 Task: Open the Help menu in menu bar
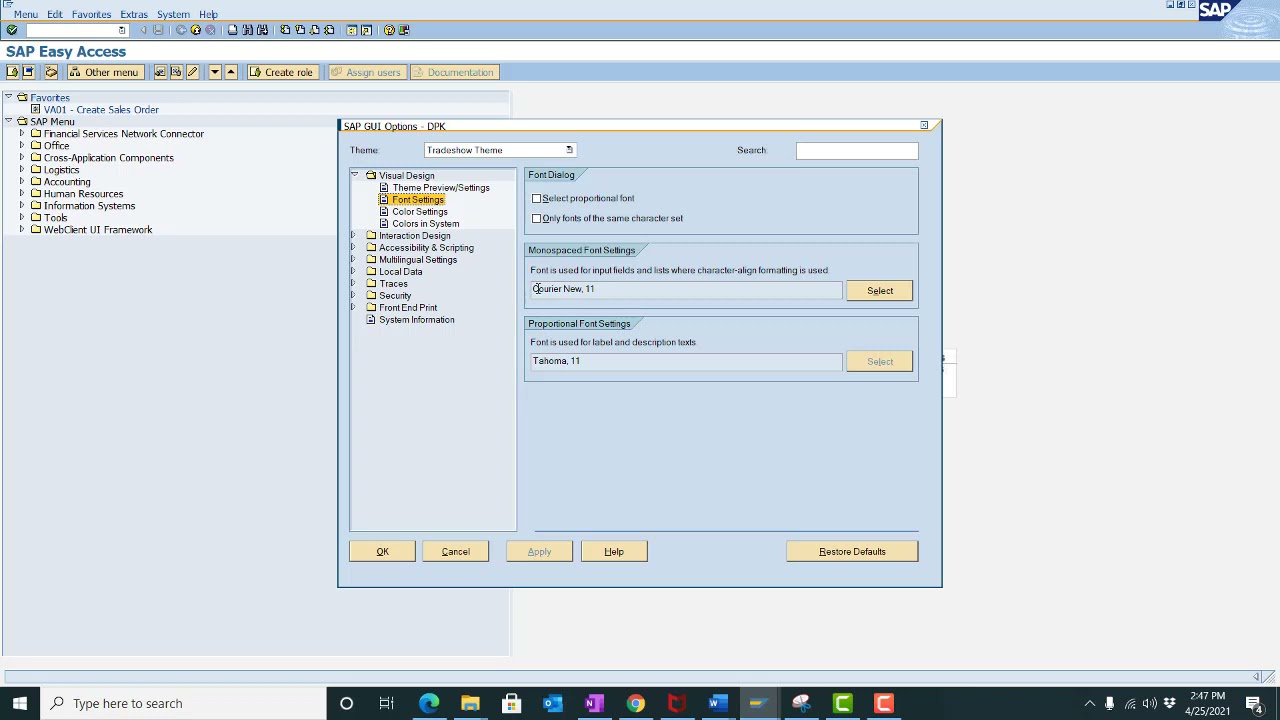pyautogui.click(x=208, y=14)
